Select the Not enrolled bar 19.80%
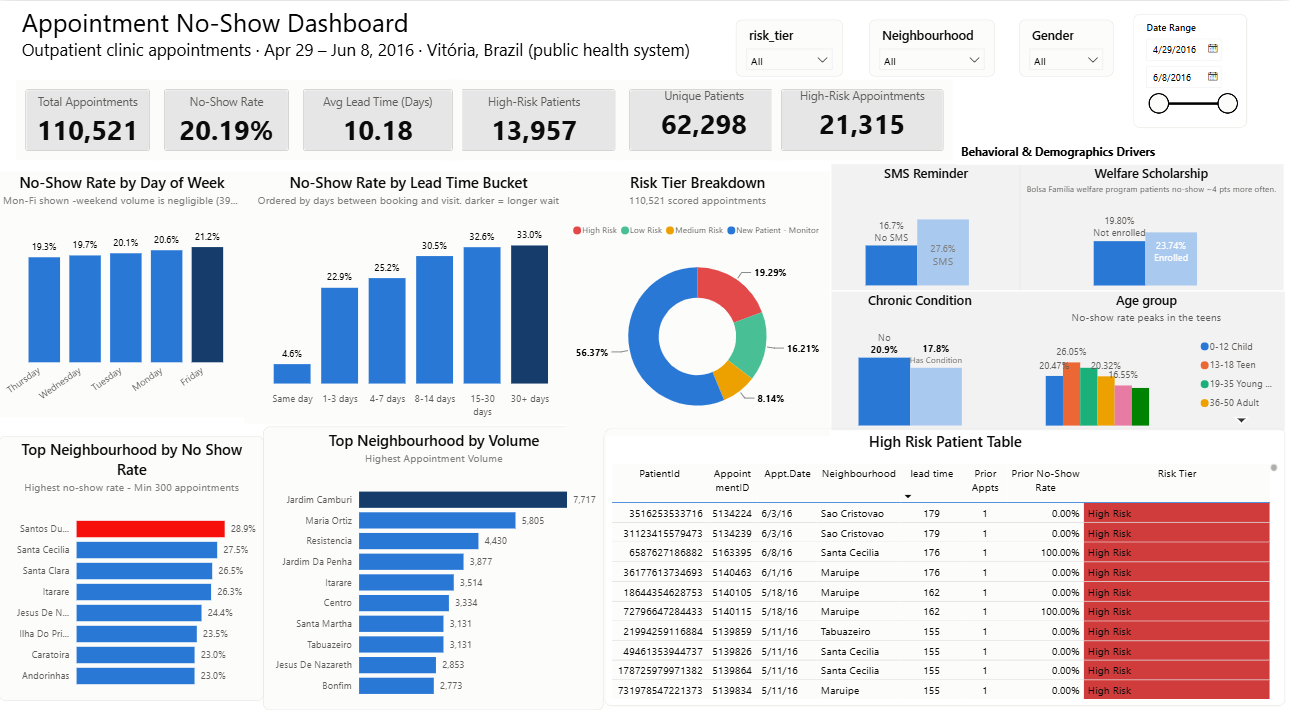Viewport: 1289px width, 710px height. (x=1120, y=264)
